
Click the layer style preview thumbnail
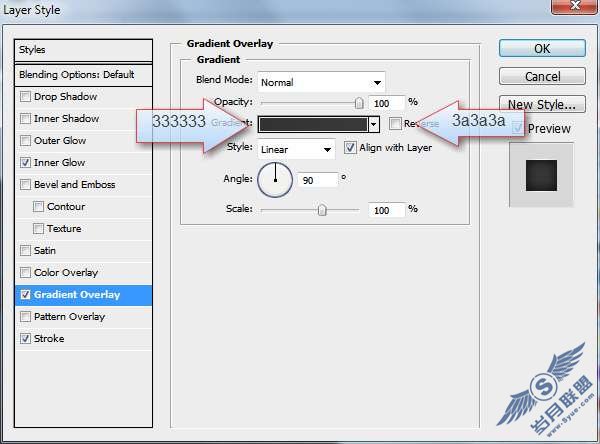(541, 175)
